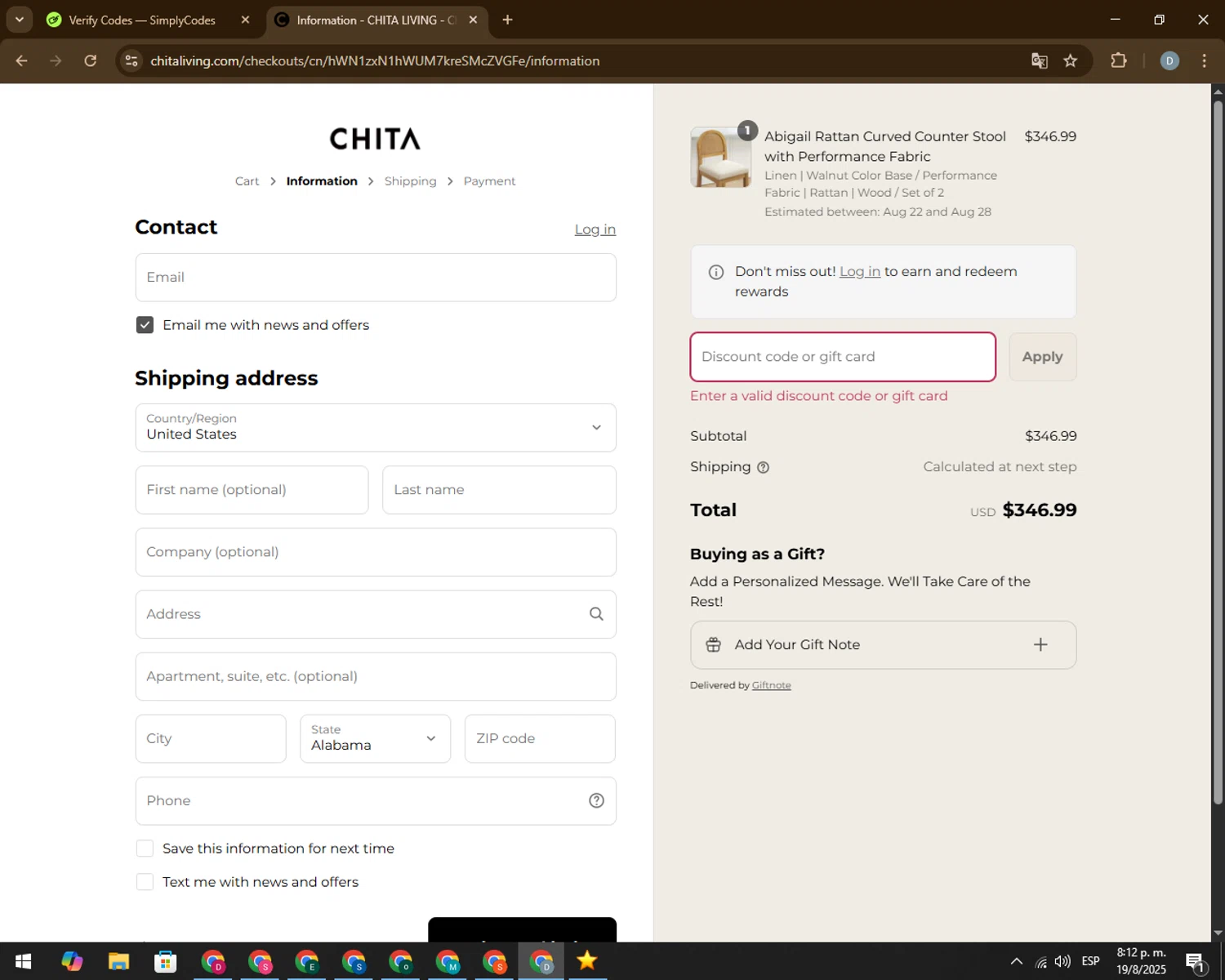Click the gift icon beside Add Your Gift Note
The height and width of the screenshot is (980, 1225).
click(x=713, y=644)
